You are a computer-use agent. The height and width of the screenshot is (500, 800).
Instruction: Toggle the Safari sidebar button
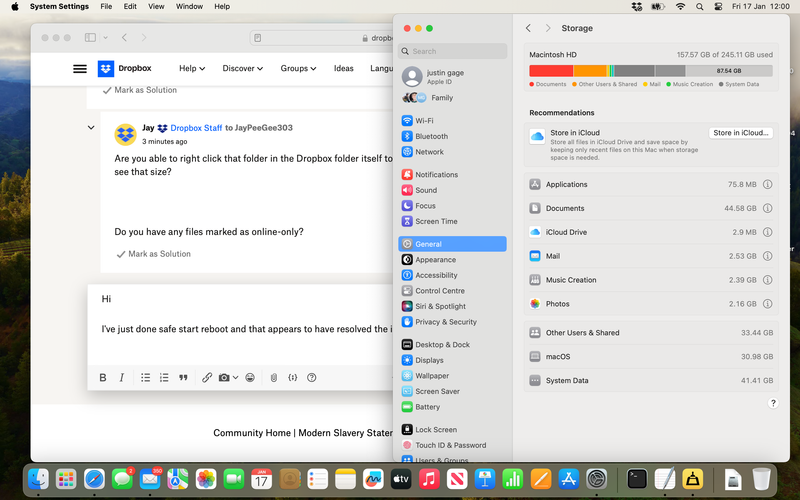[x=90, y=38]
